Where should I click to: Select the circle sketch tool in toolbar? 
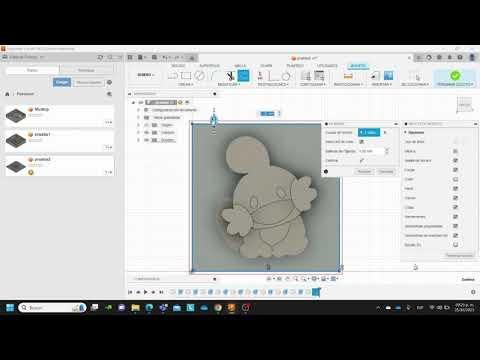(199, 76)
